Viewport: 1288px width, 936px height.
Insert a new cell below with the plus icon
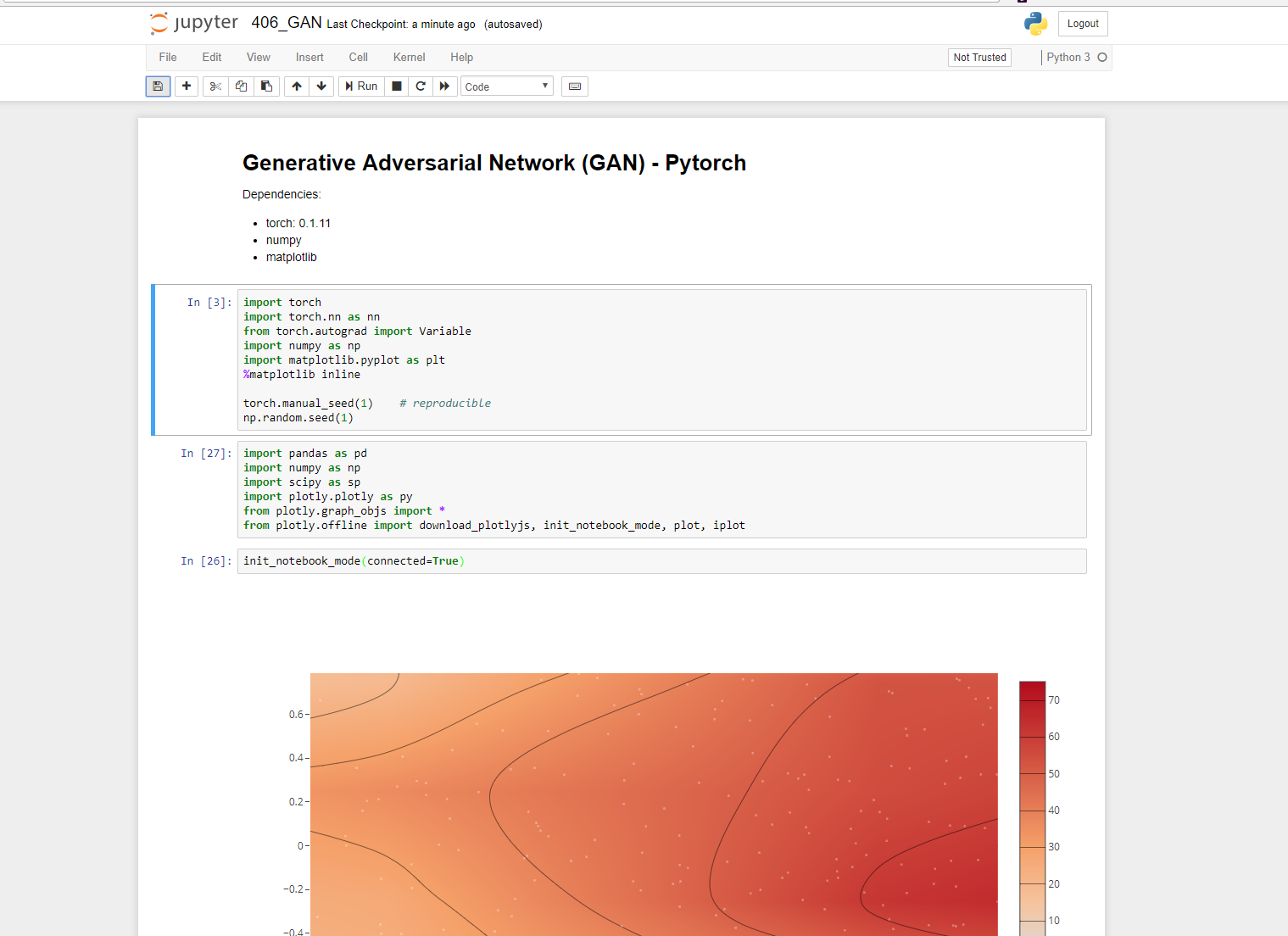tap(186, 86)
